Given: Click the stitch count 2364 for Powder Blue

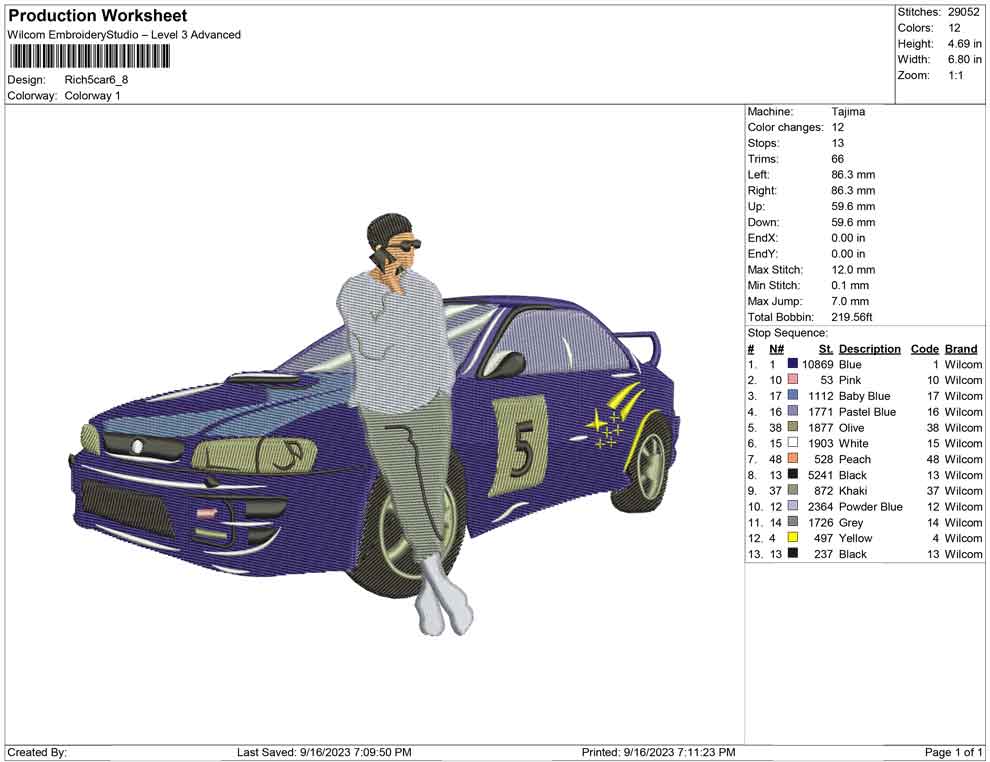Looking at the screenshot, I should point(820,506).
